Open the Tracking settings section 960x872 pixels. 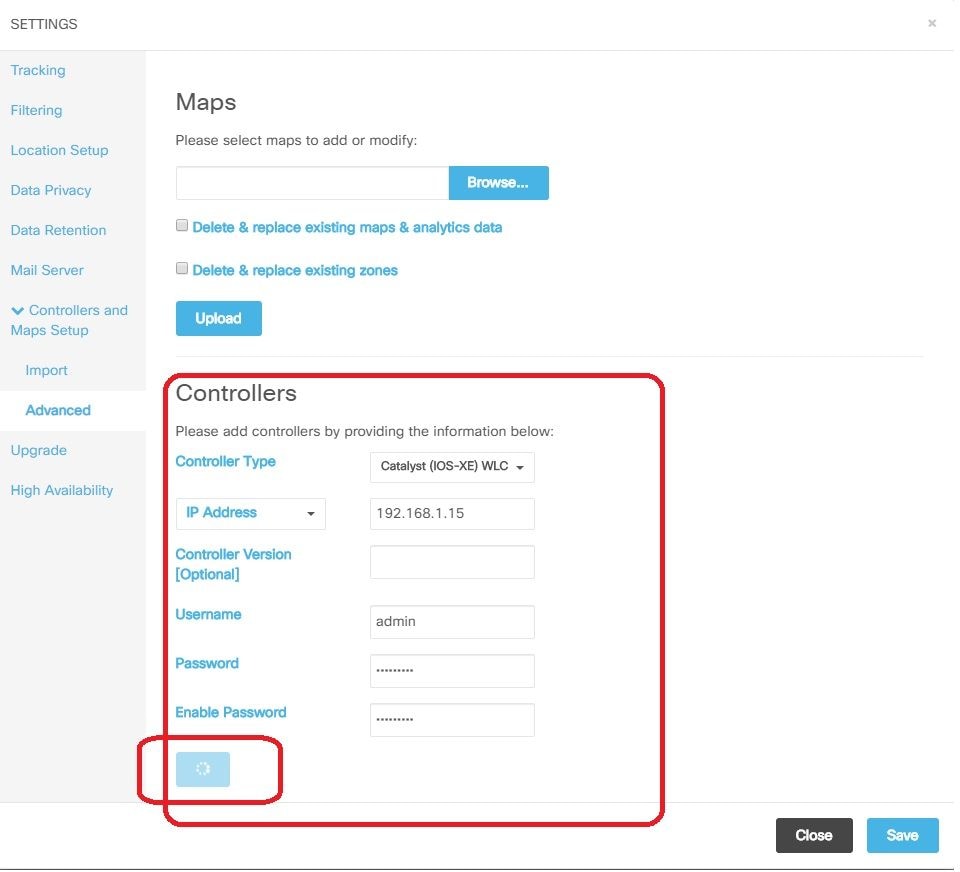pos(38,70)
